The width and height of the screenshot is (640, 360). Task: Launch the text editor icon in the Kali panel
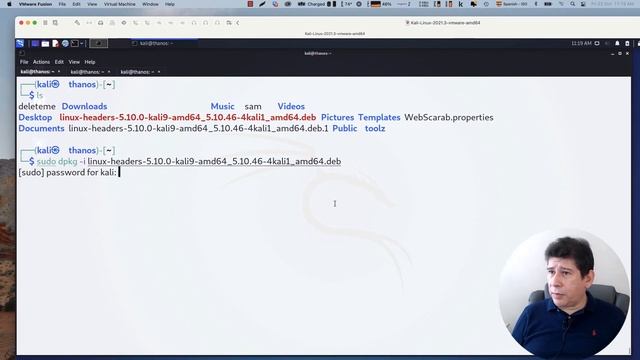point(55,43)
